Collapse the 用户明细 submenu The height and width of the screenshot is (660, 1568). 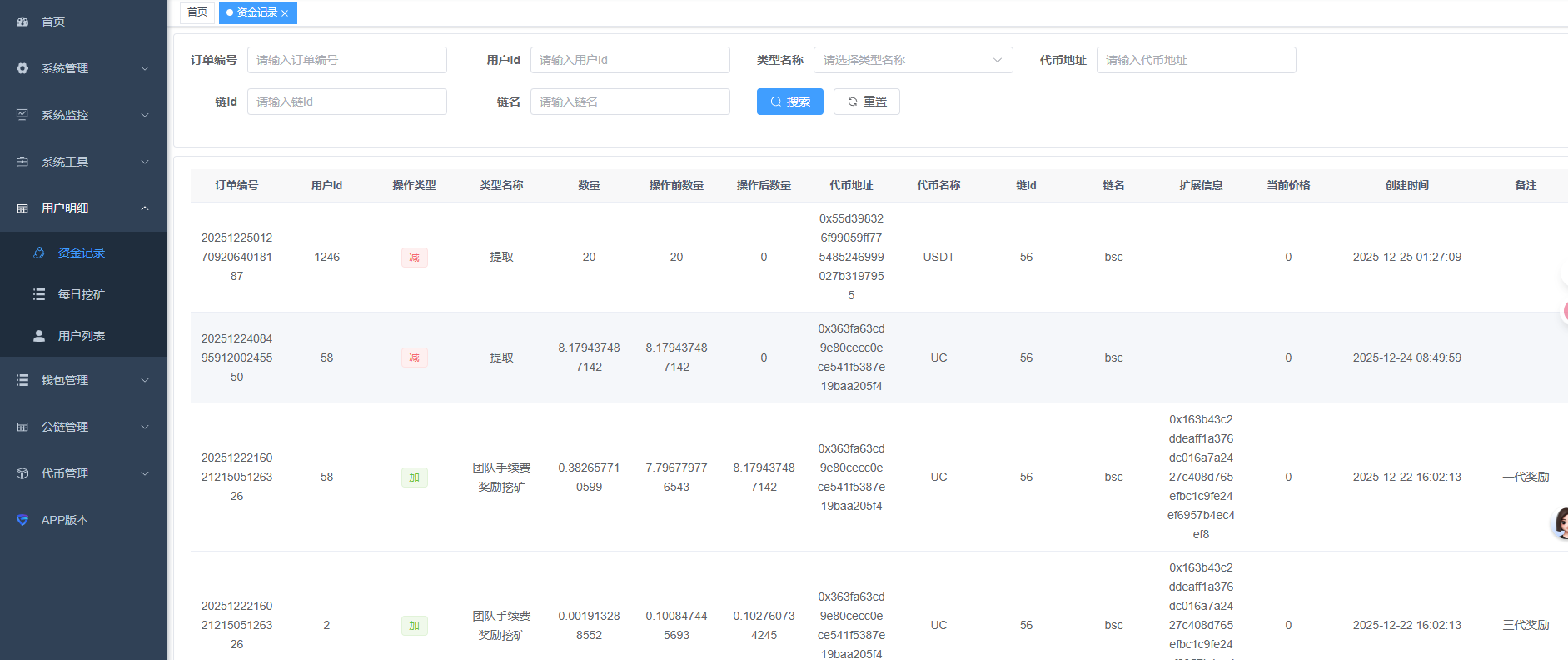[83, 208]
